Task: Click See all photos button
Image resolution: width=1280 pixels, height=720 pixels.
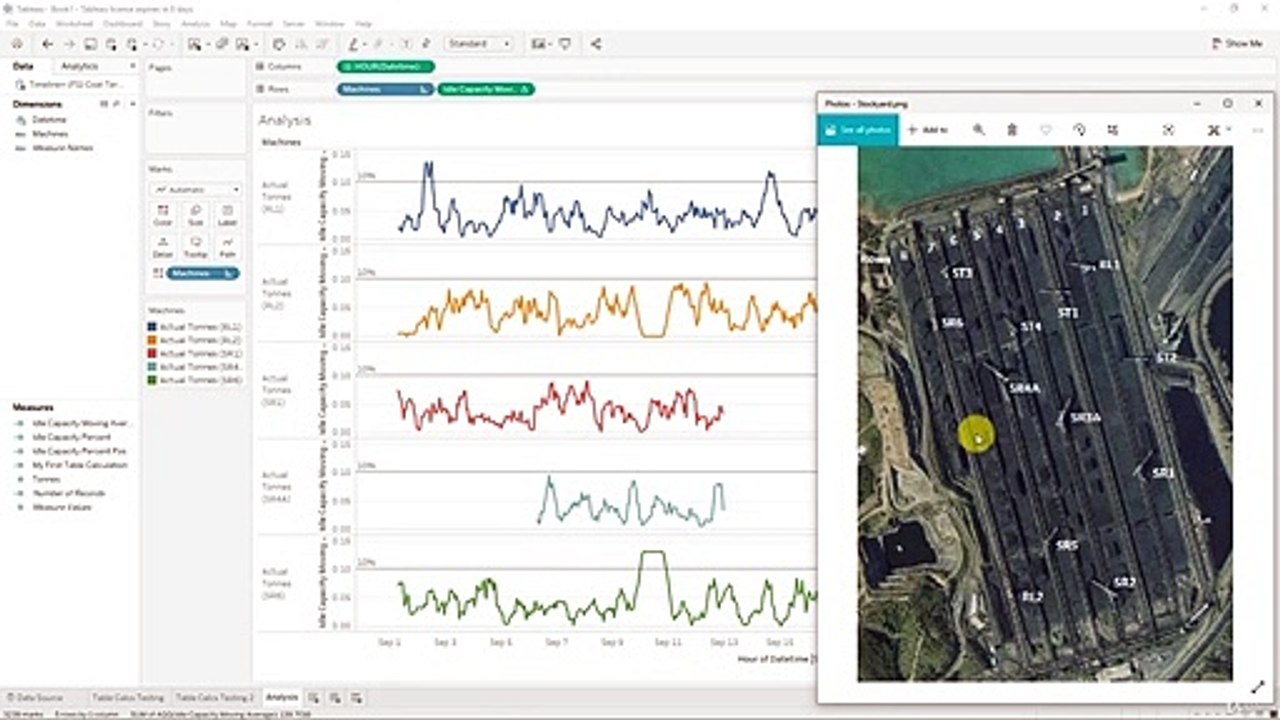Action: click(857, 130)
